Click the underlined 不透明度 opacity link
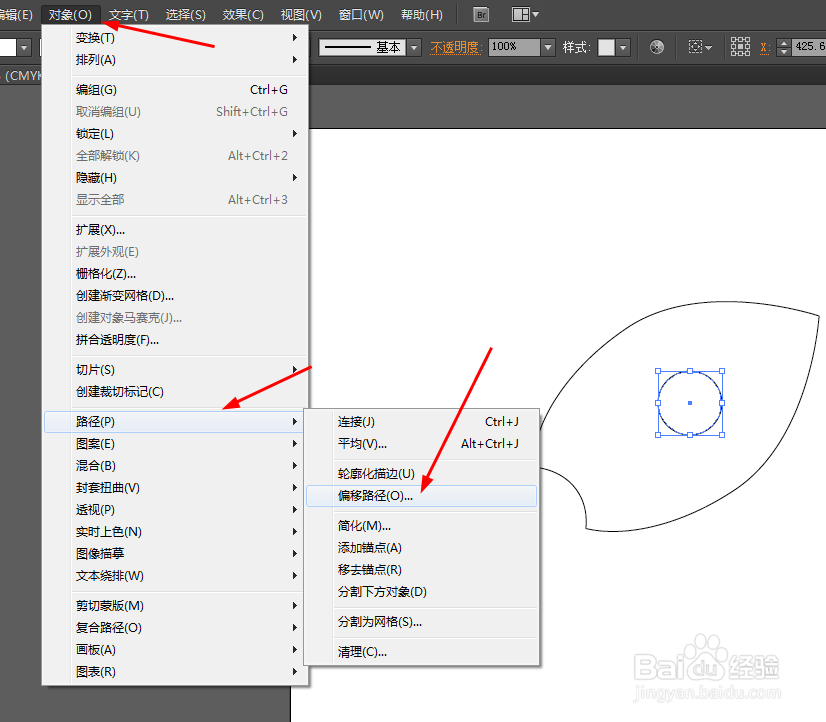 [x=456, y=46]
